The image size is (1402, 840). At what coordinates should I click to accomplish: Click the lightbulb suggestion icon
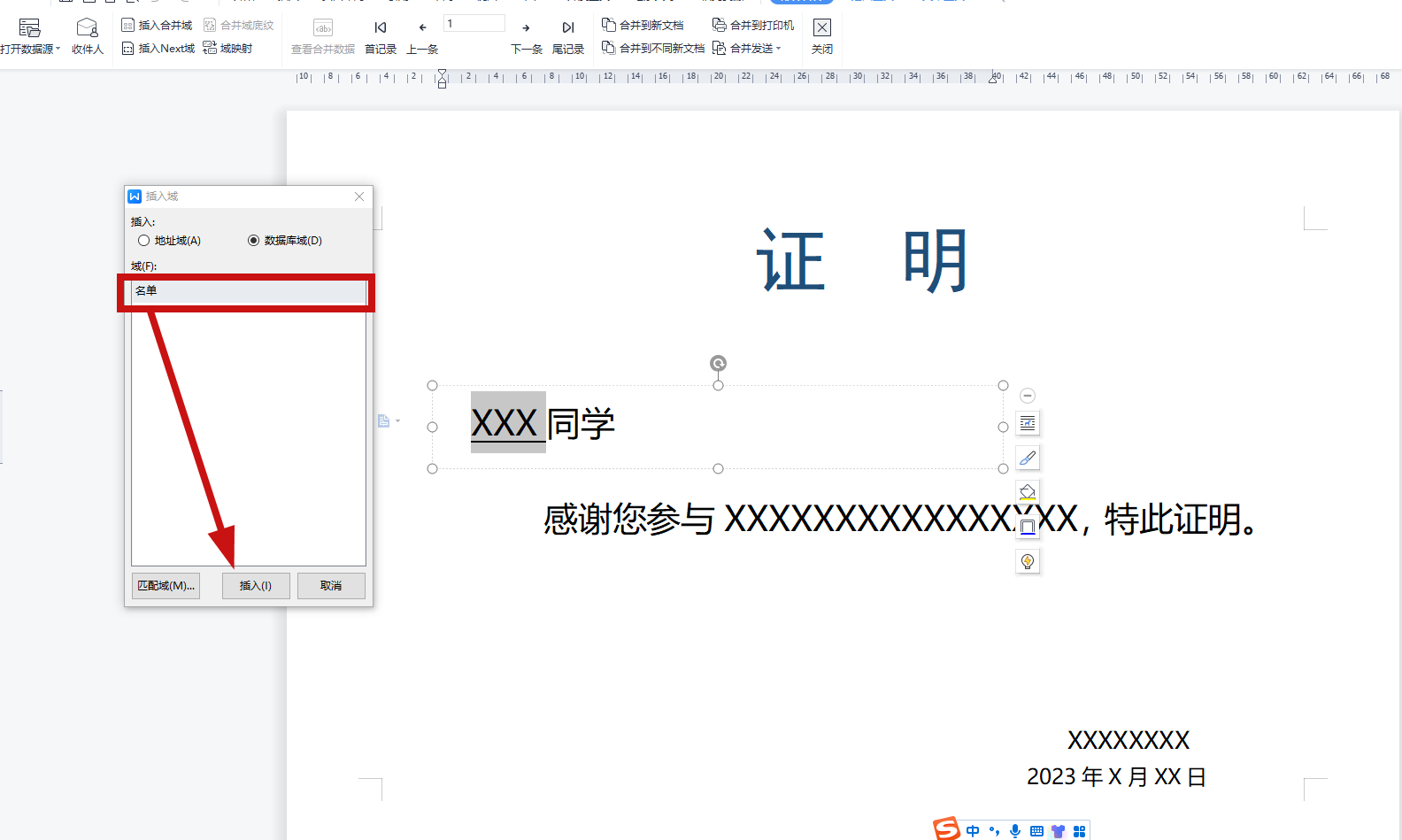click(1028, 561)
